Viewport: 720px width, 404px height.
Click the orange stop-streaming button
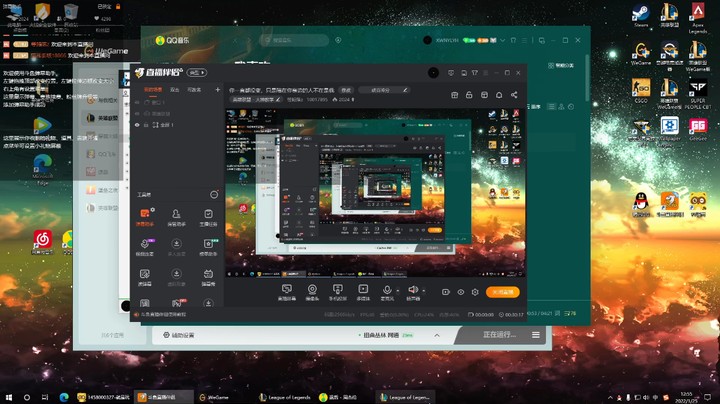[x=503, y=292]
